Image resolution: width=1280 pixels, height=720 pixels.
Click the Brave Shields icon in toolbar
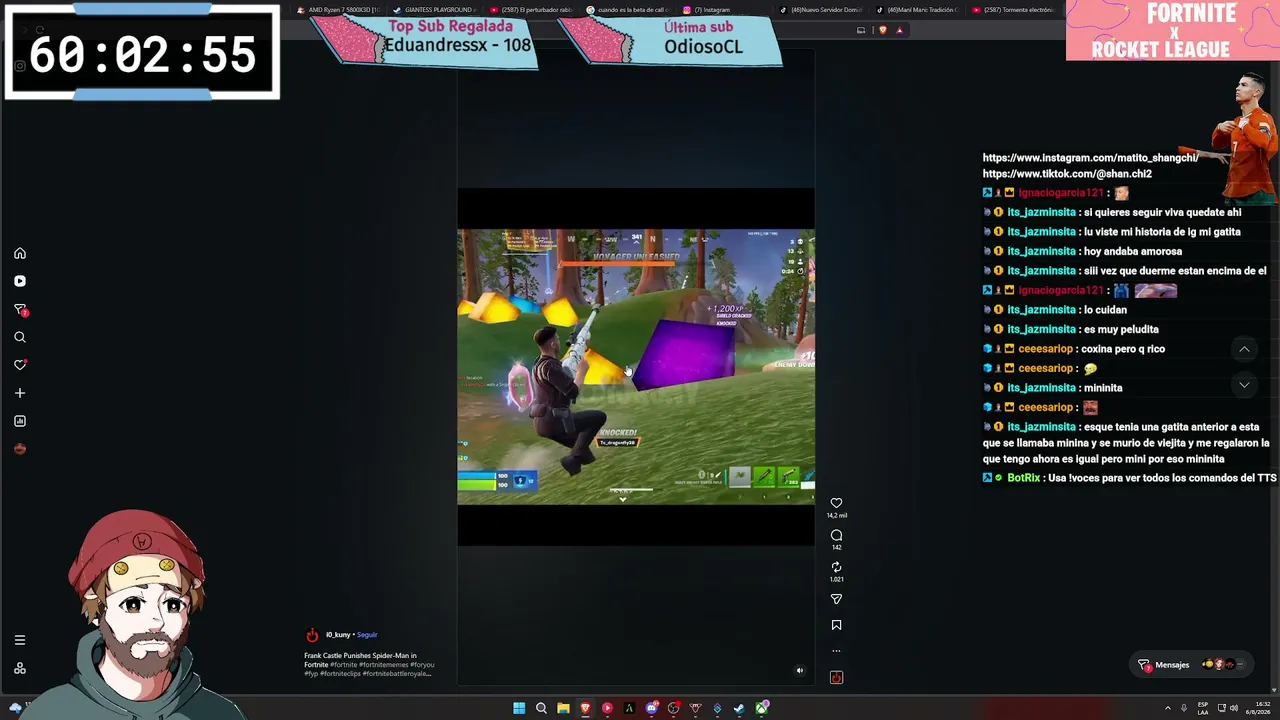click(882, 30)
